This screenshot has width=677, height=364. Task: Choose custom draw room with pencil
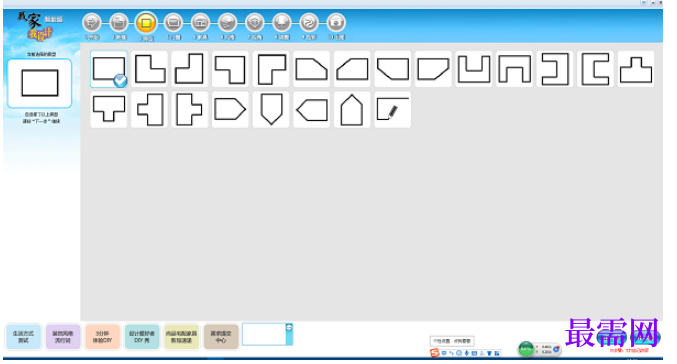(393, 110)
